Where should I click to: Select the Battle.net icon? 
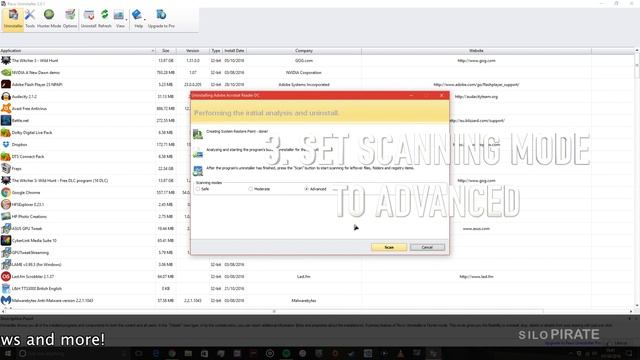[x=6, y=120]
